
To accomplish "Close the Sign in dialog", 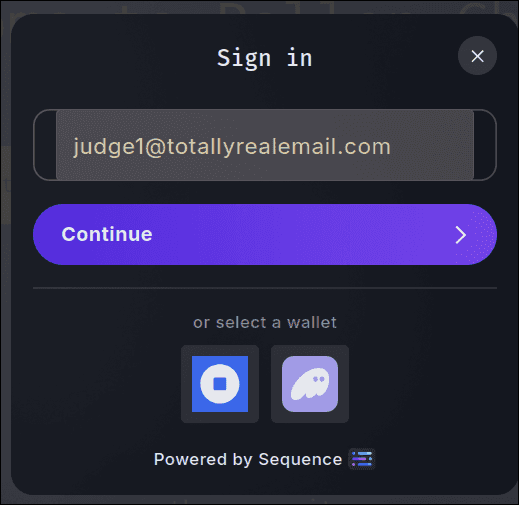I will click(477, 56).
